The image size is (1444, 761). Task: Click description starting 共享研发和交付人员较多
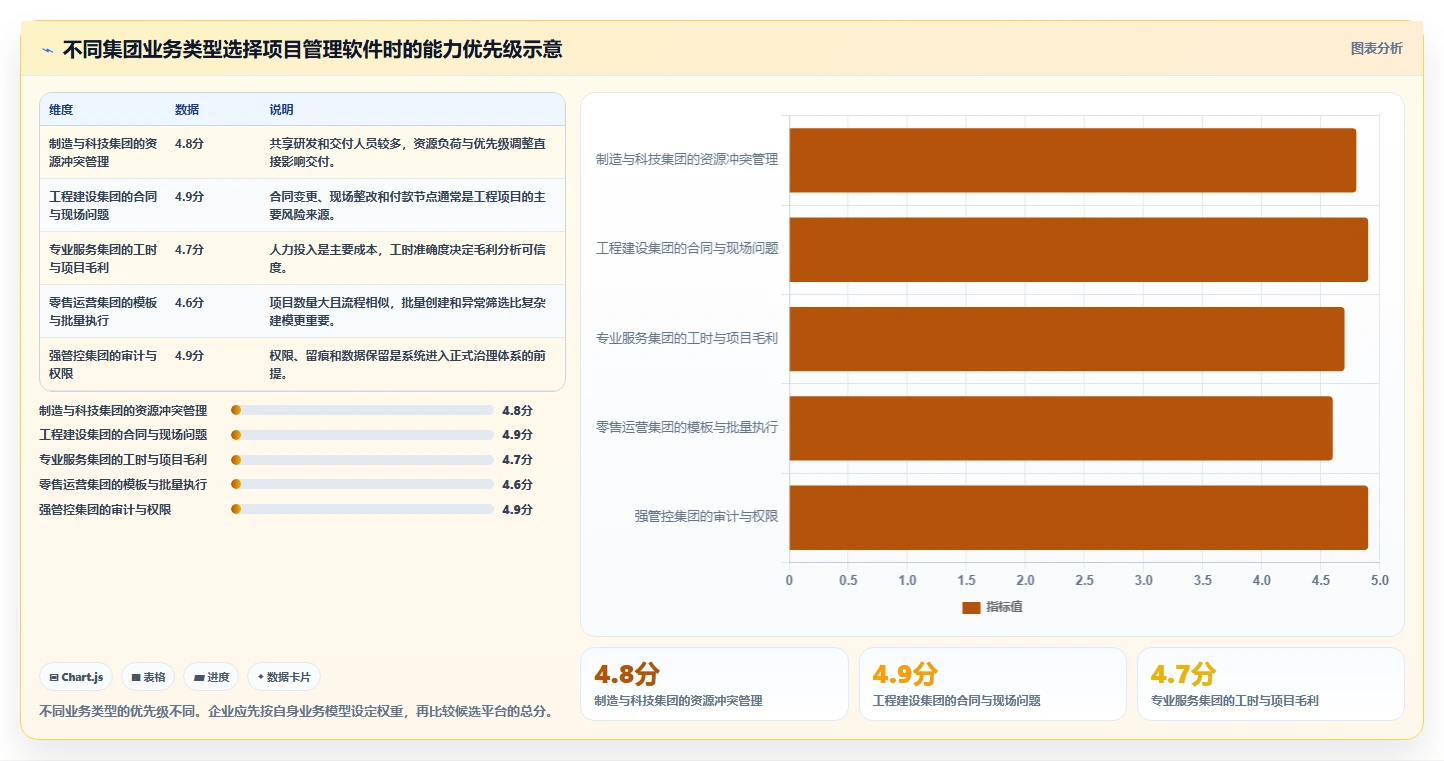407,152
